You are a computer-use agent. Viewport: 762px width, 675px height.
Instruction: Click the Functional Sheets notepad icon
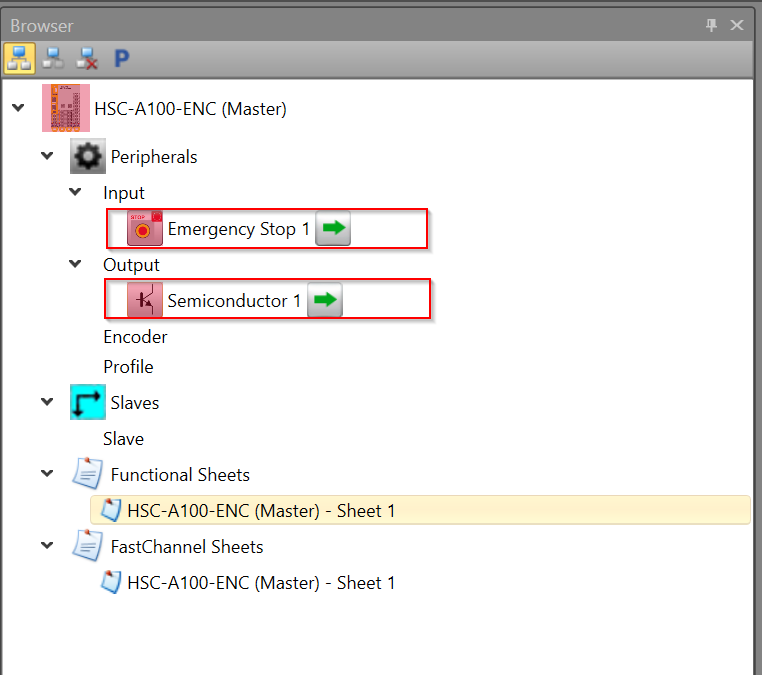point(87,473)
